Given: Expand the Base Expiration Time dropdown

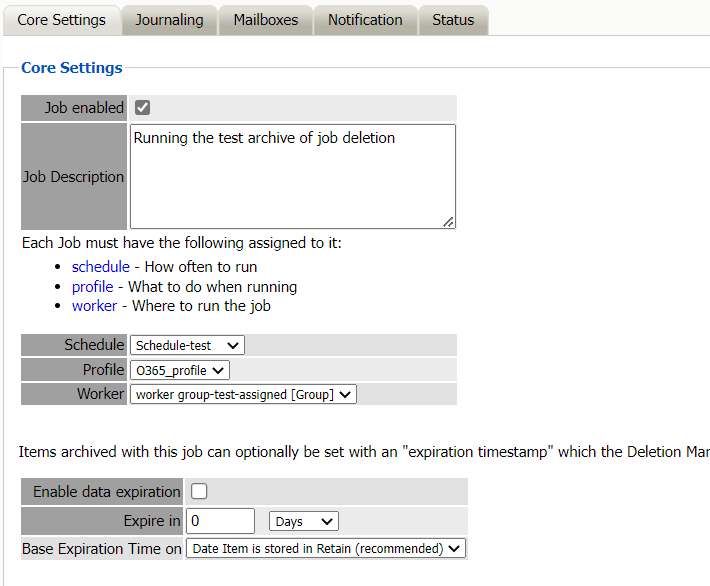Looking at the screenshot, I should 326,548.
